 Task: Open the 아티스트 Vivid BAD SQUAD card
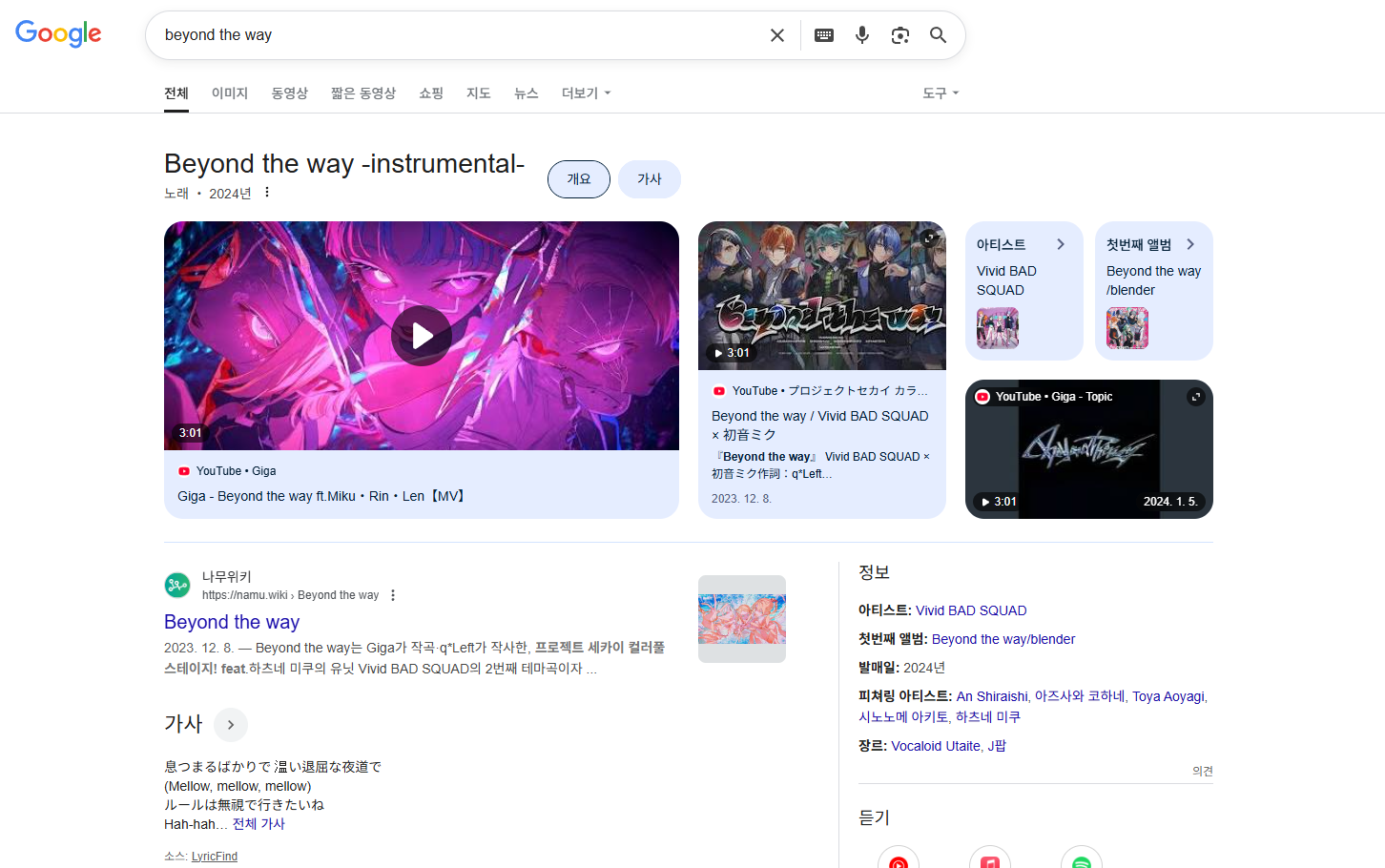(x=1023, y=290)
